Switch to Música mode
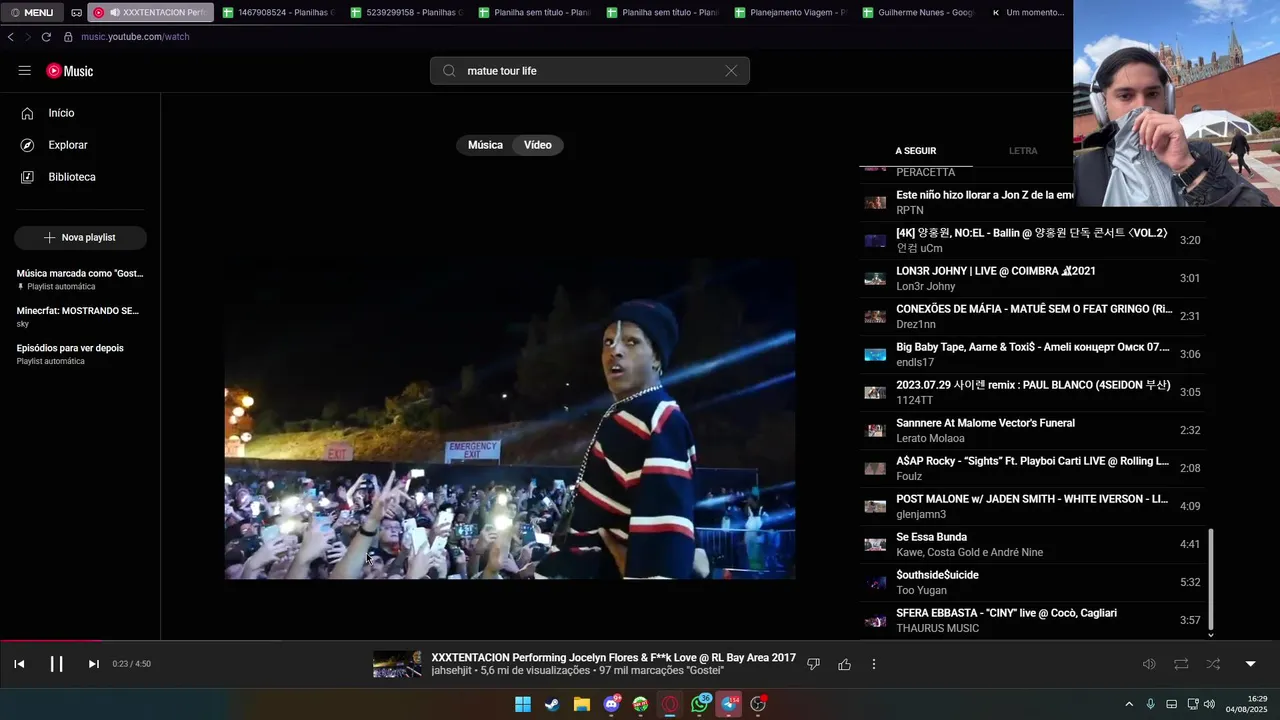1280x720 pixels. click(x=485, y=145)
